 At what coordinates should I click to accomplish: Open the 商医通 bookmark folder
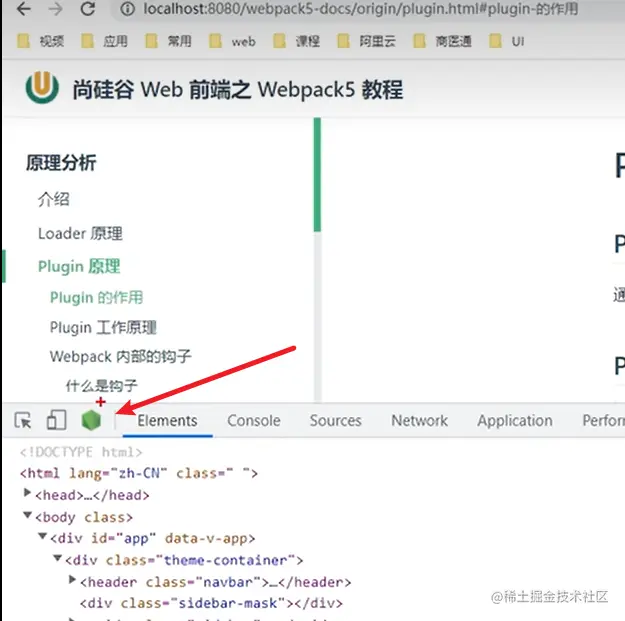coord(442,41)
